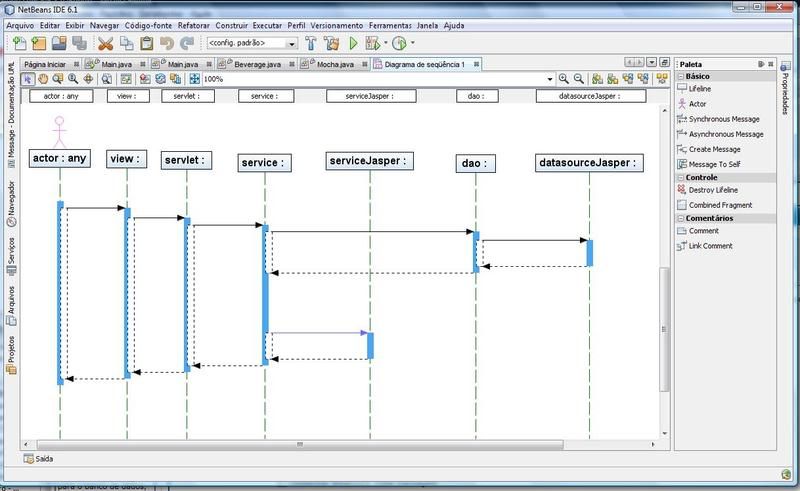Click the Cut scissors icon

pos(105,44)
